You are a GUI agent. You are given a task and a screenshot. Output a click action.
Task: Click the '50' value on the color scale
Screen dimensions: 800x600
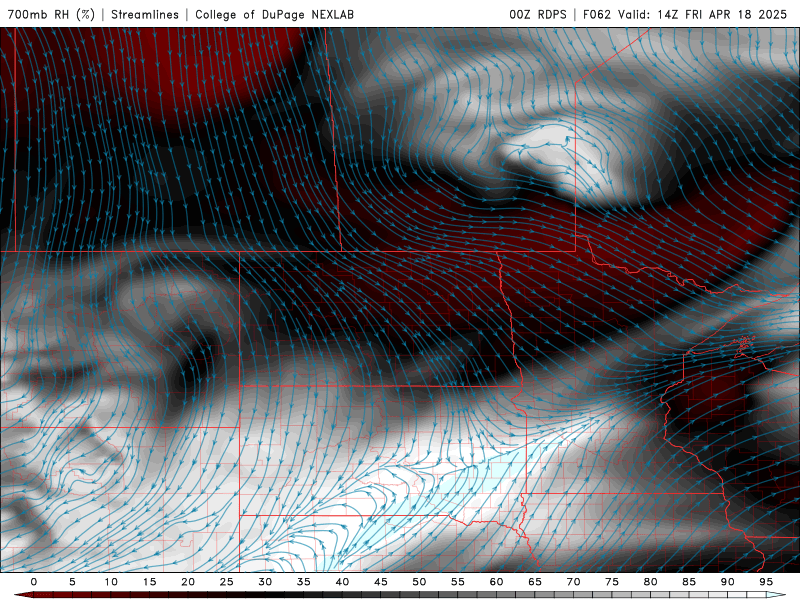click(419, 582)
